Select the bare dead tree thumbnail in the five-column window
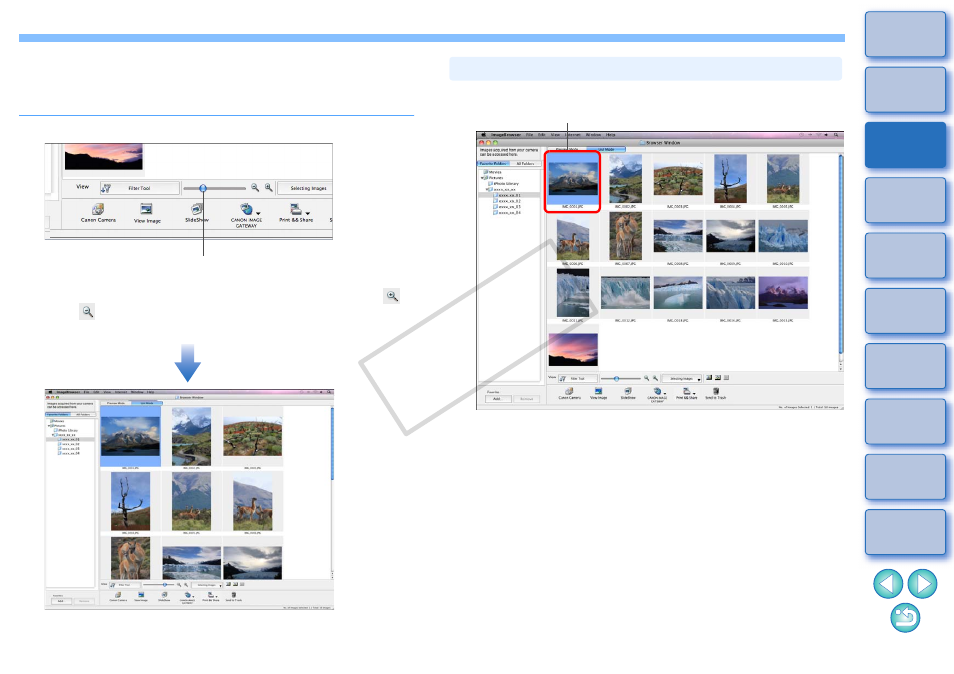The height and width of the screenshot is (674, 954). point(730,178)
